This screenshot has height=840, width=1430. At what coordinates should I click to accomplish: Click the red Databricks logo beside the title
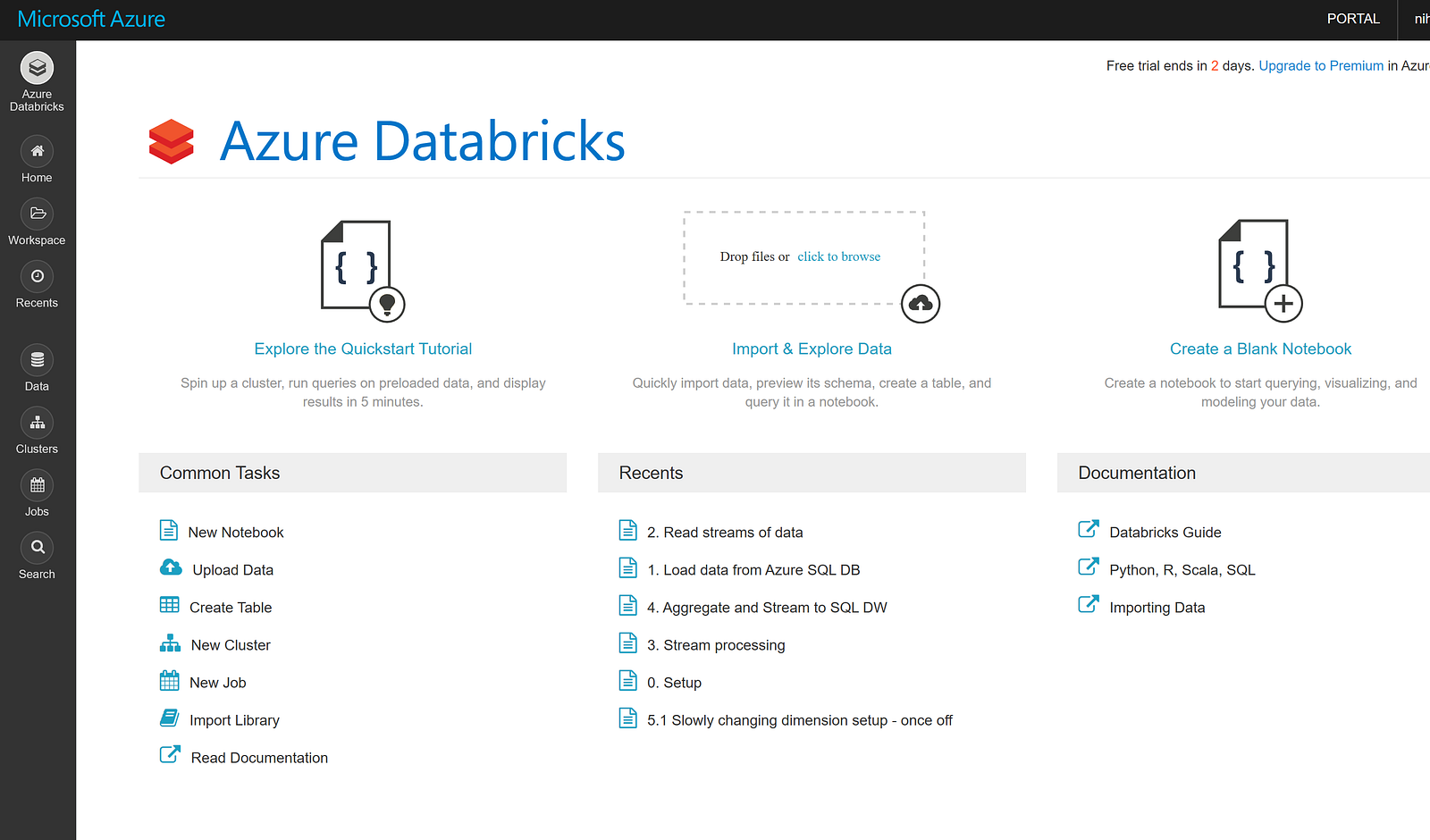[x=172, y=141]
